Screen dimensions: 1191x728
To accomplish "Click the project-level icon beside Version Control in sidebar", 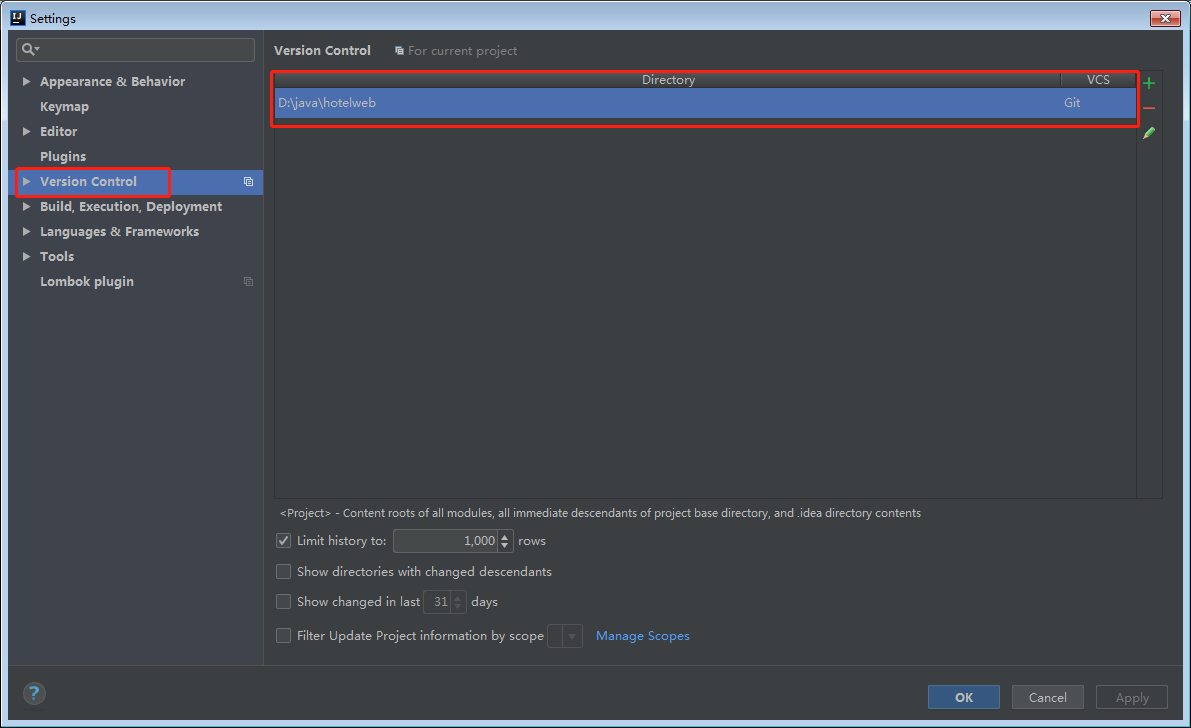I will [x=248, y=182].
